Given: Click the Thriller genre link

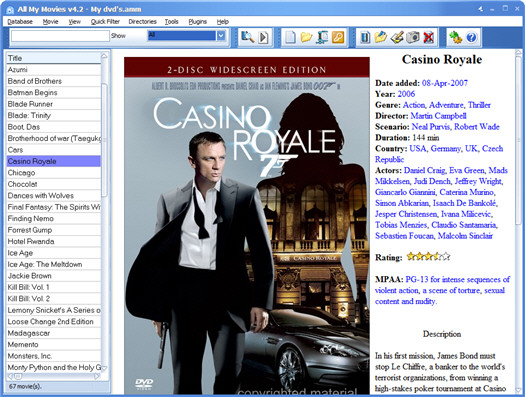Looking at the screenshot, I should [479, 105].
